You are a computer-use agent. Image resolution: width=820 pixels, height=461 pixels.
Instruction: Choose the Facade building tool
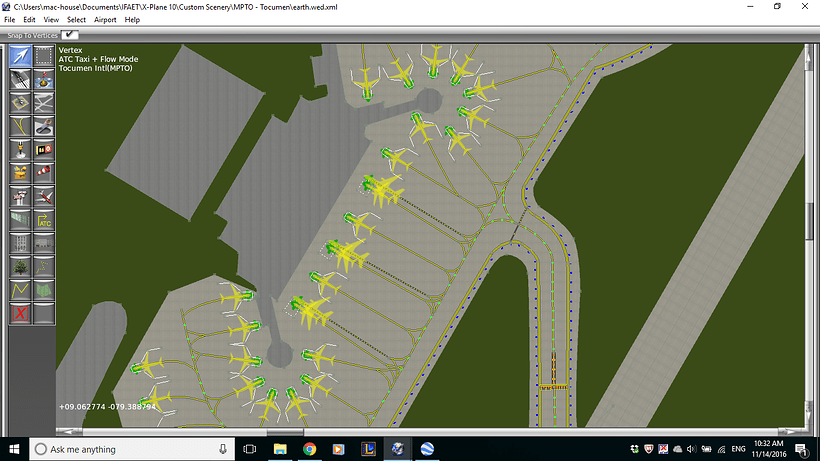[20, 244]
